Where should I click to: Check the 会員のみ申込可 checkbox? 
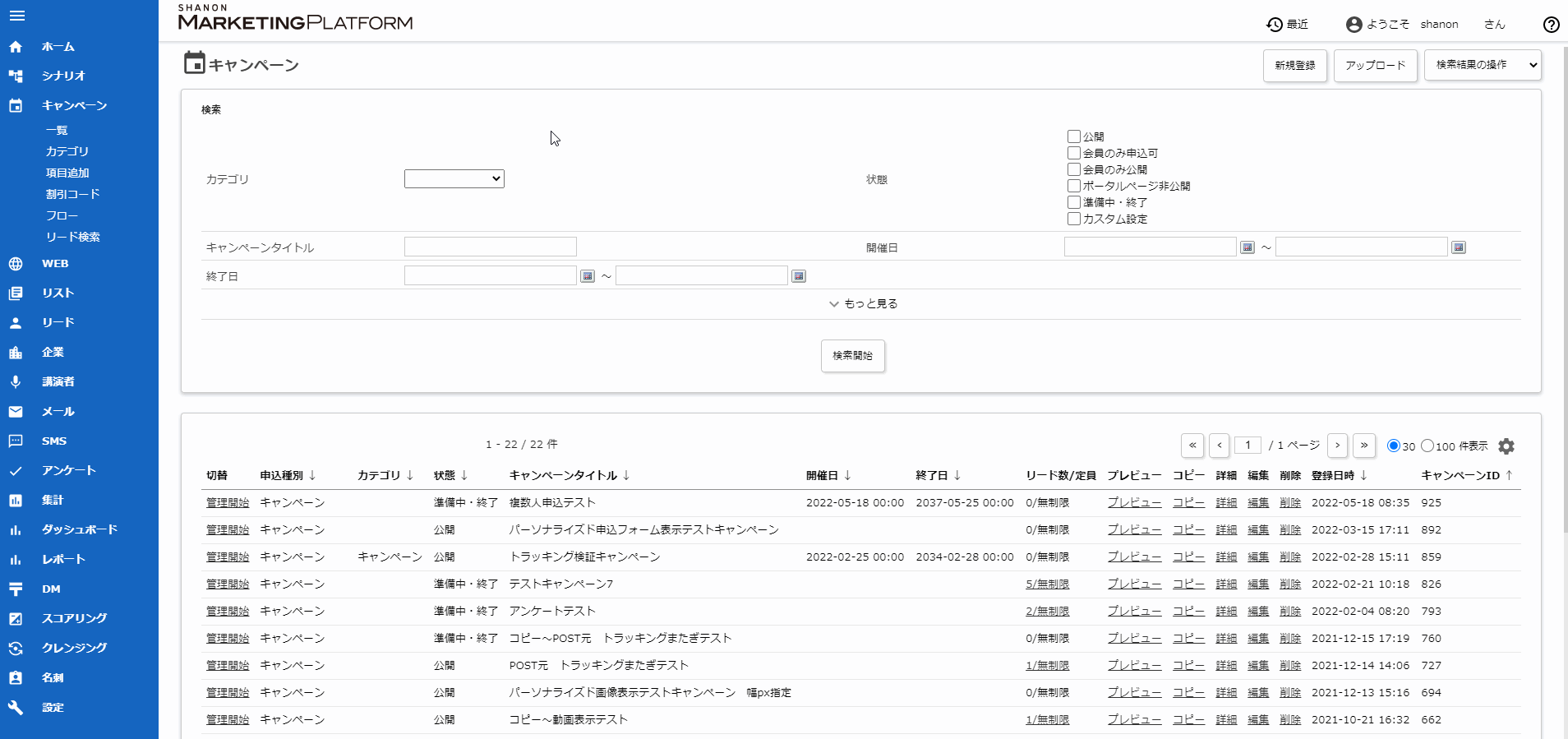tap(1073, 153)
